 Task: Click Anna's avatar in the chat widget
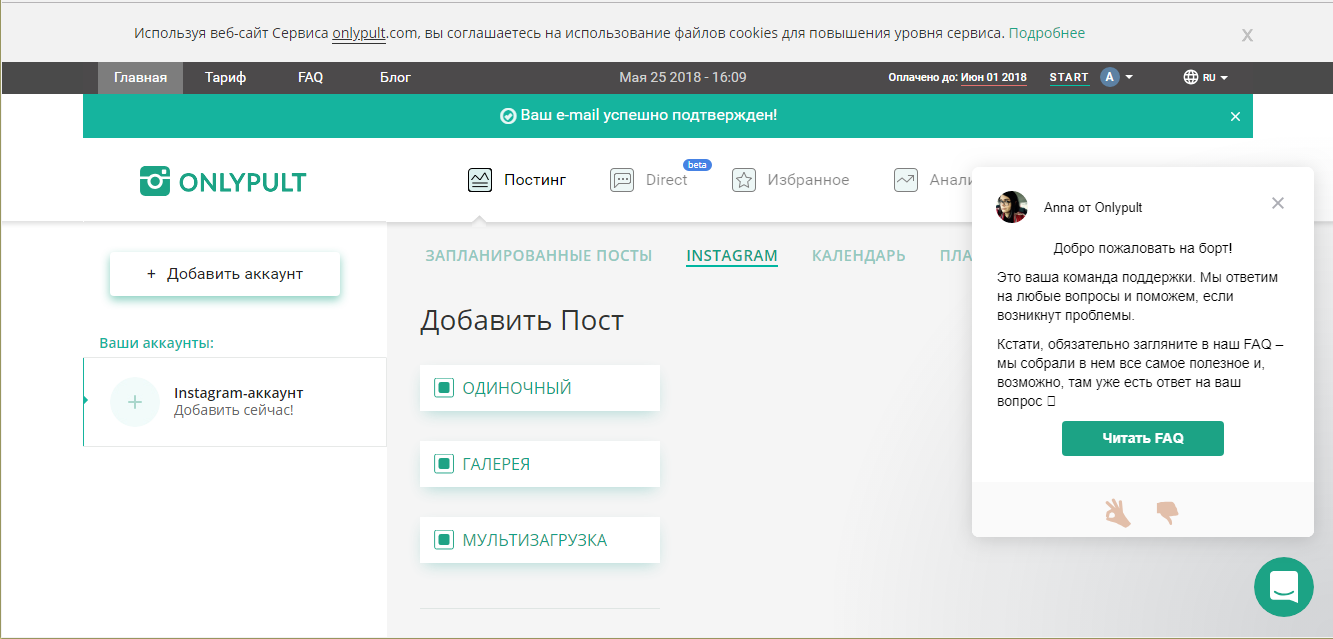[1011, 207]
